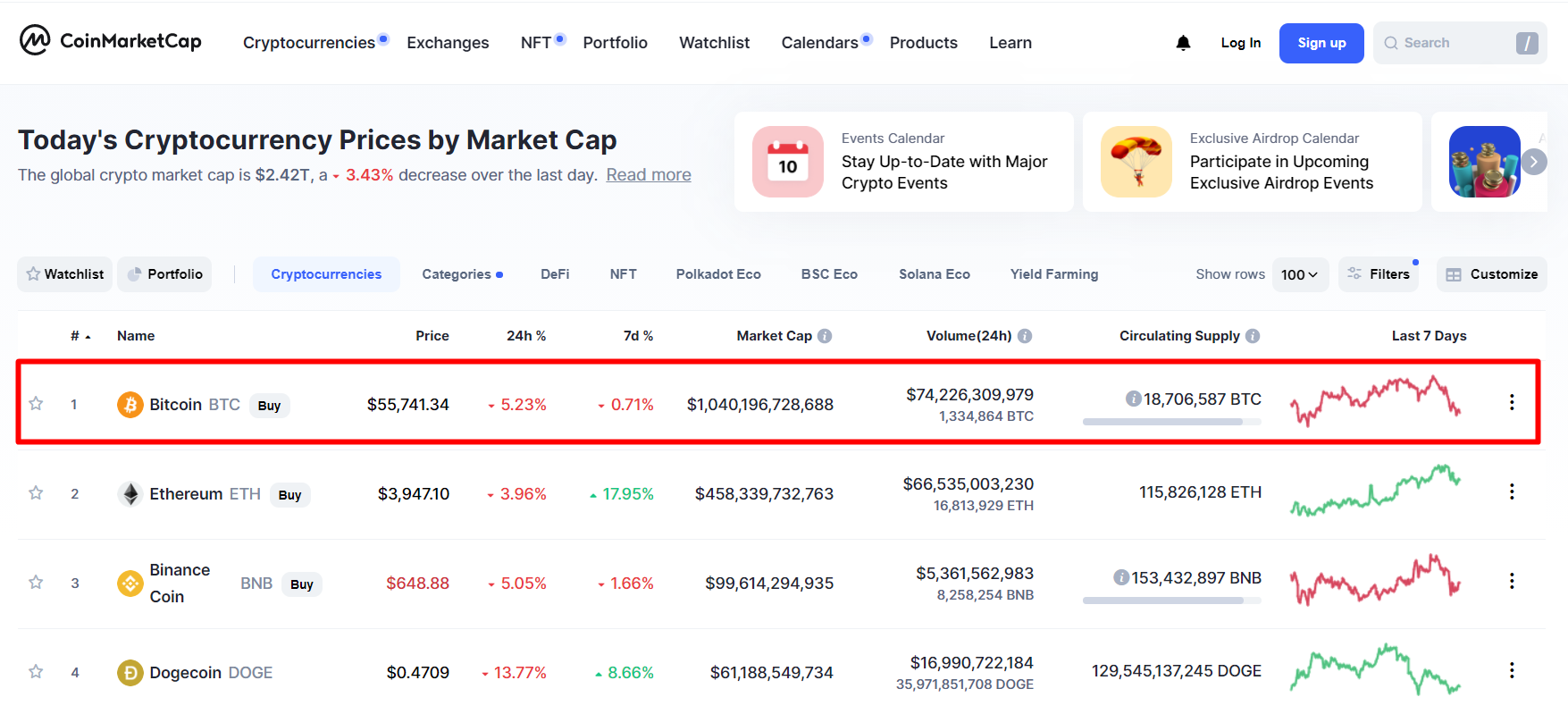Select the Cryptocurrencies tab
This screenshot has height=714, width=1568.
click(326, 274)
